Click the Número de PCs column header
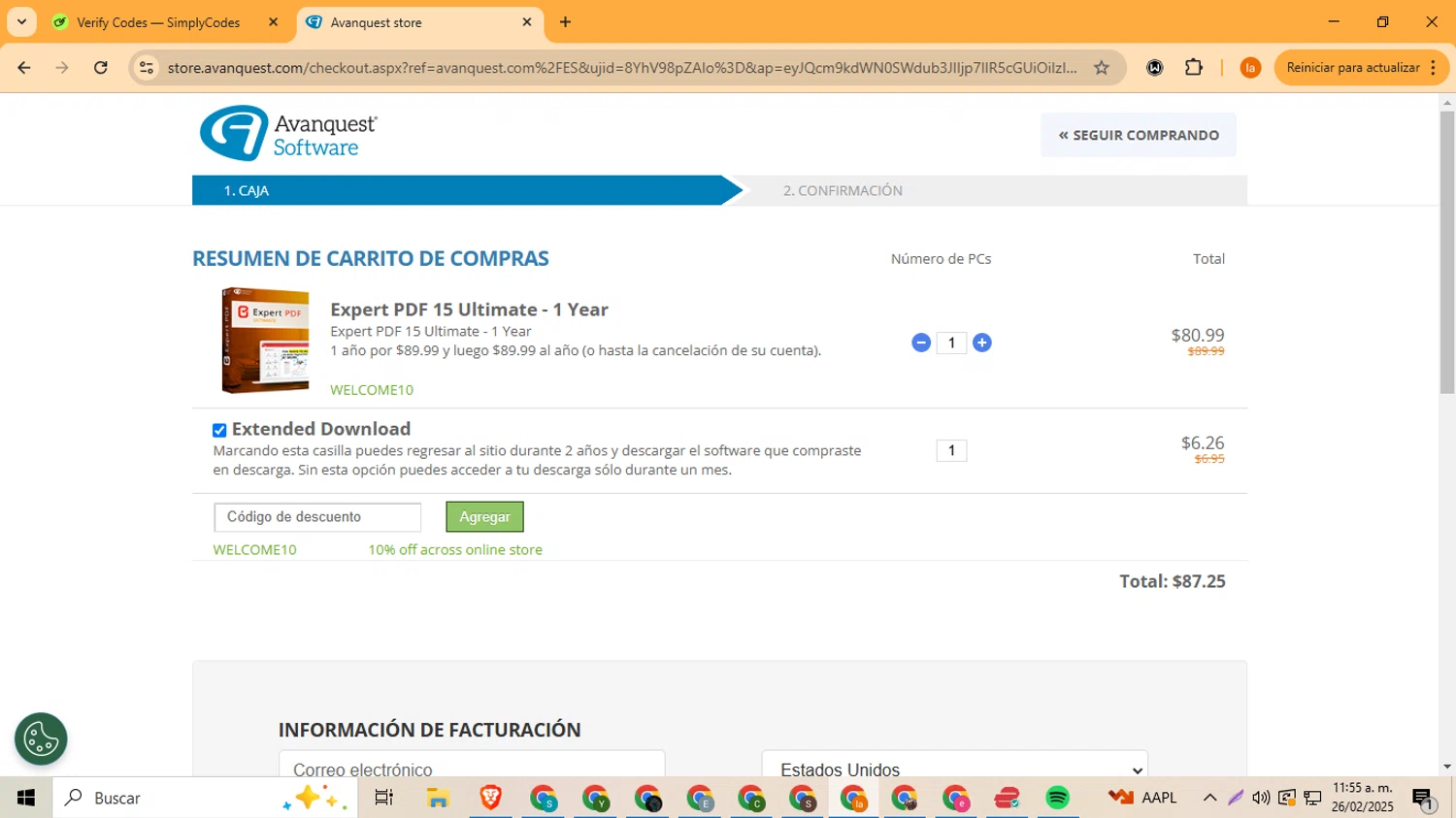The image size is (1456, 818). coord(941,259)
